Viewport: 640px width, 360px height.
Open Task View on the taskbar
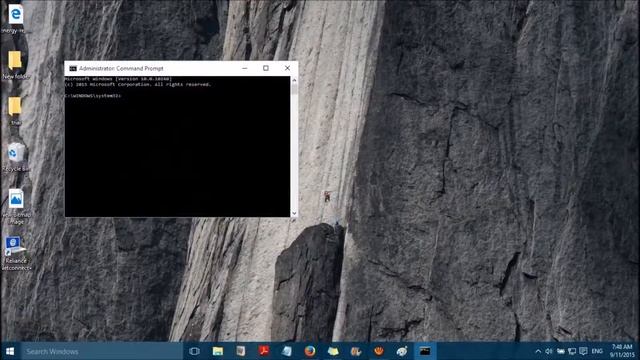(194, 351)
